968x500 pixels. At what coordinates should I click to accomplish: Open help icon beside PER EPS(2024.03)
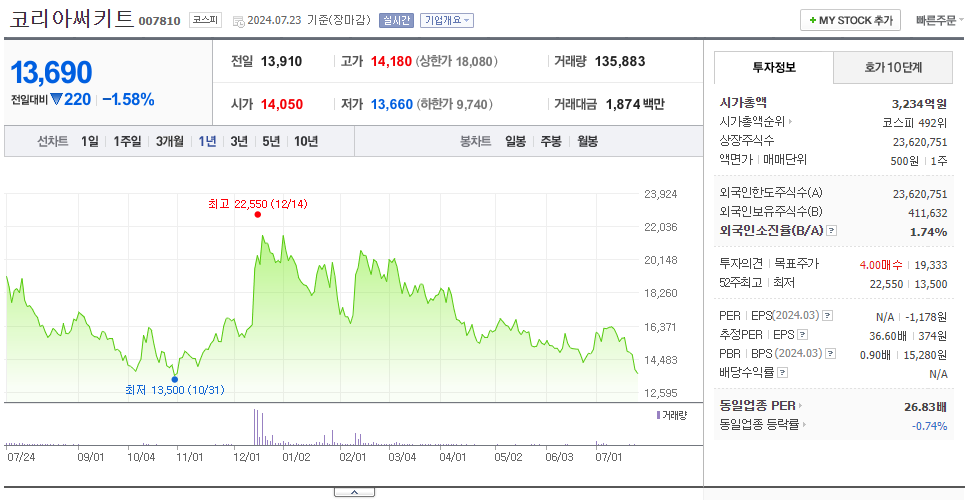(828, 316)
